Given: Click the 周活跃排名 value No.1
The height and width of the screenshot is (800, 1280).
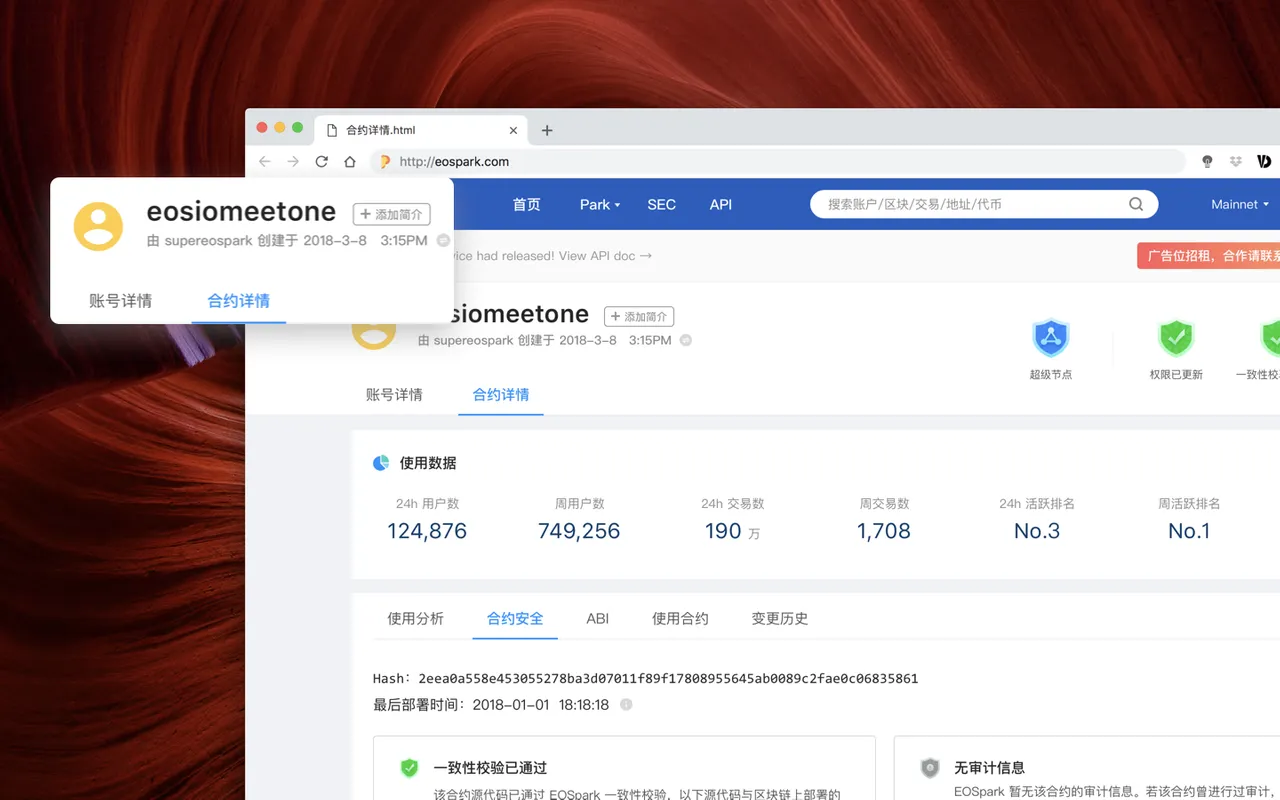Looking at the screenshot, I should pyautogui.click(x=1189, y=531).
